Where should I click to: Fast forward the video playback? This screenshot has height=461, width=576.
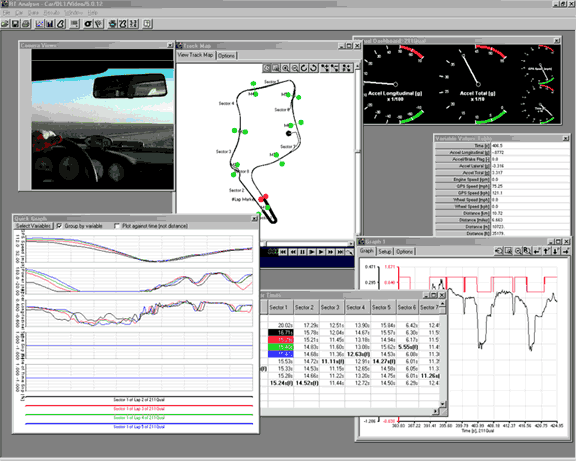[x=331, y=252]
